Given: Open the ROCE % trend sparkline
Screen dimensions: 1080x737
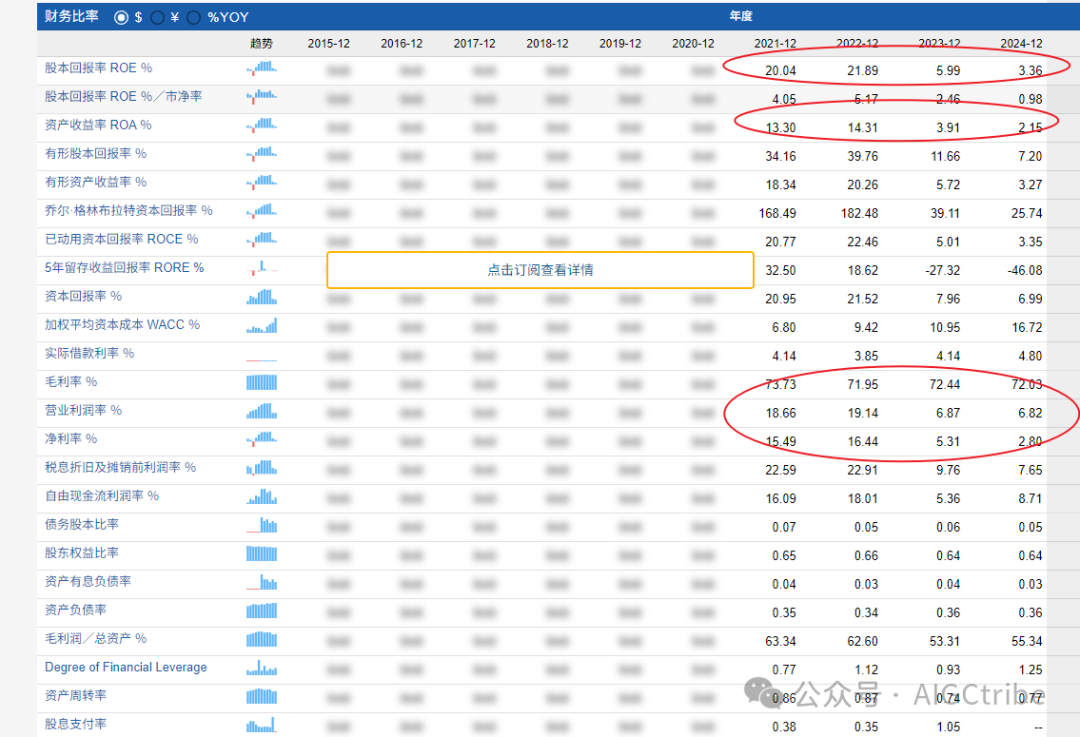Looking at the screenshot, I should click(x=262, y=240).
